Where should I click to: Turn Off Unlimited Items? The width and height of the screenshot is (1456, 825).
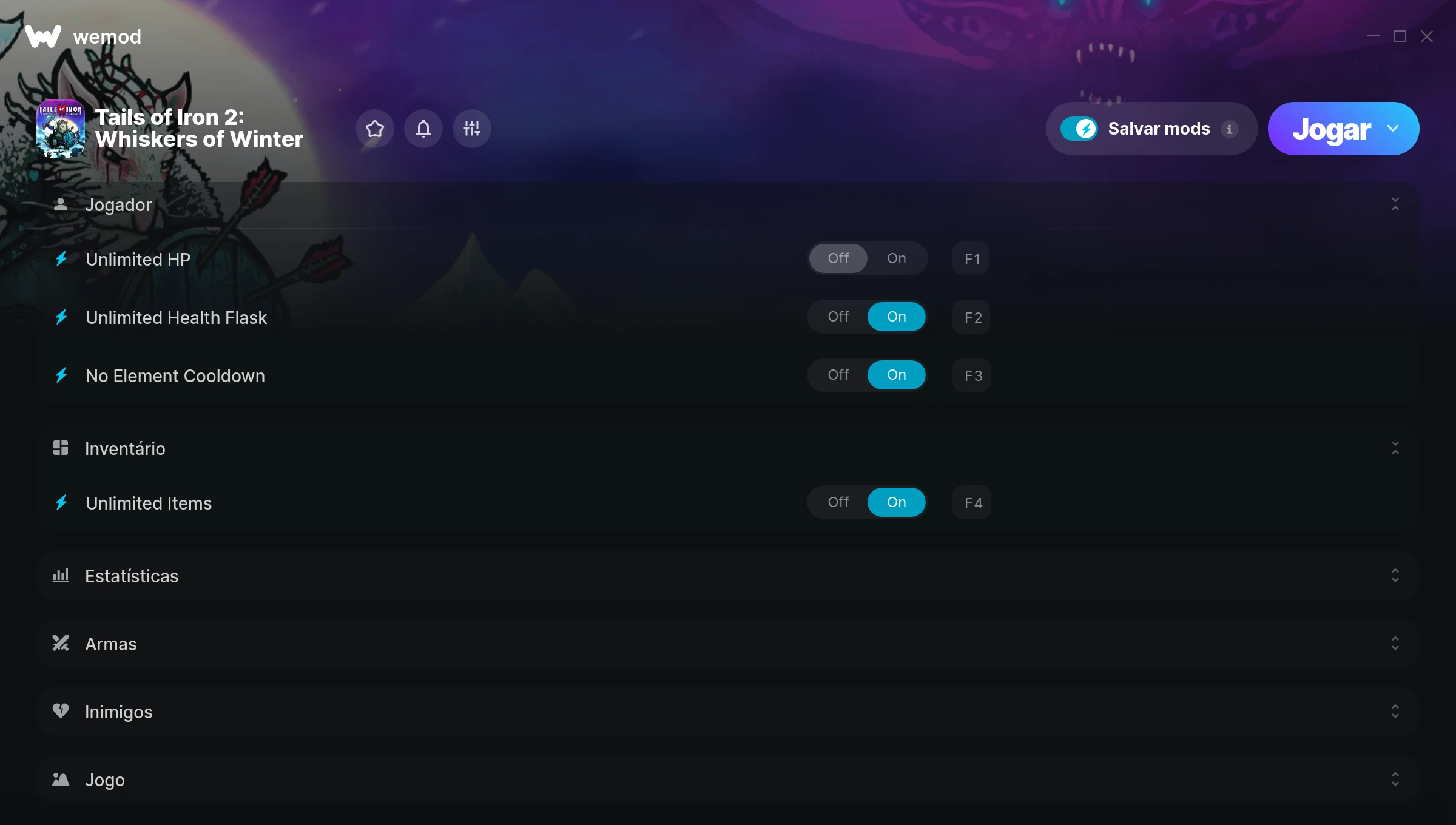tap(838, 502)
